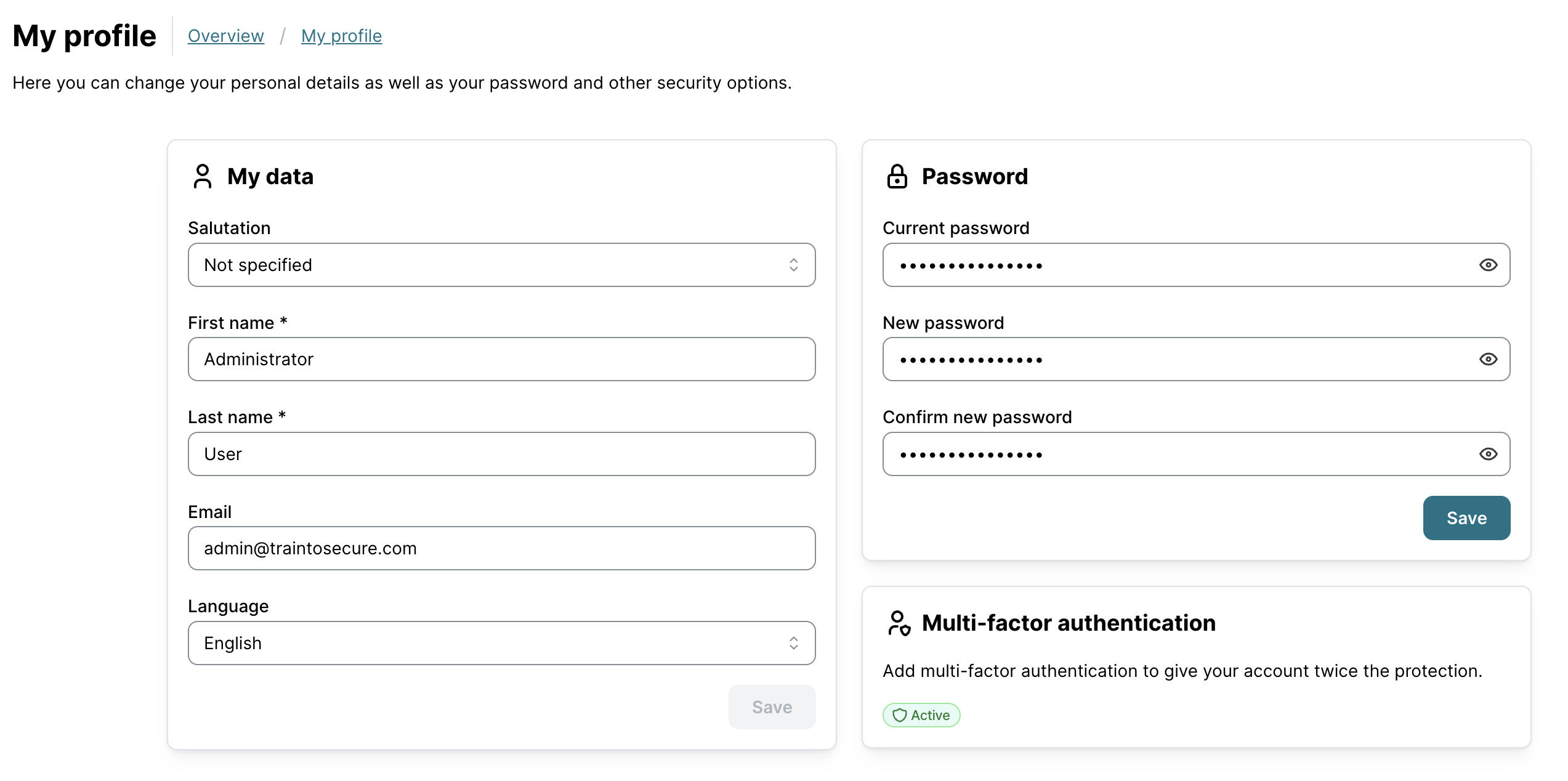Click the Multi-factor authentication user-shield icon
Viewport: 1568px width, 781px height.
899,623
